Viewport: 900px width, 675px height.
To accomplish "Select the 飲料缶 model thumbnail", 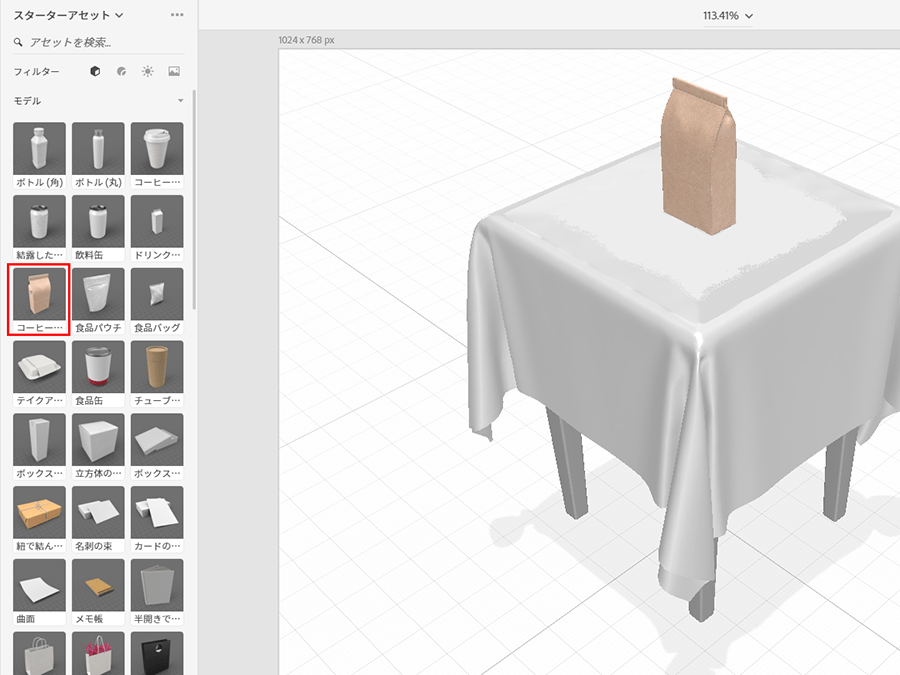I will [x=98, y=221].
